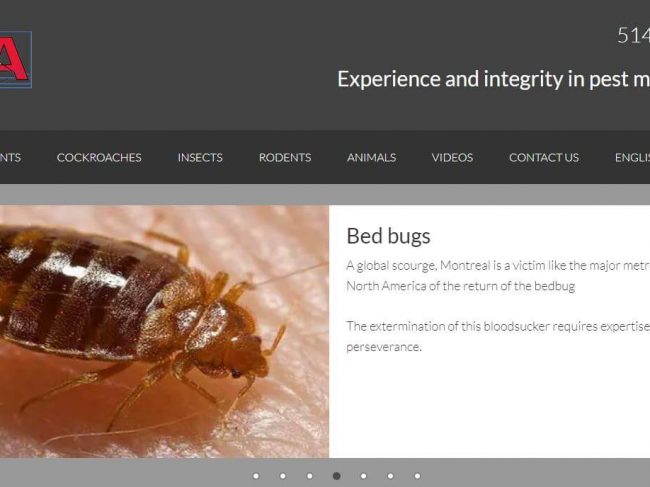Jump to the fifth carousel slide dot
Screen dimensions: 650x487
tap(364, 476)
